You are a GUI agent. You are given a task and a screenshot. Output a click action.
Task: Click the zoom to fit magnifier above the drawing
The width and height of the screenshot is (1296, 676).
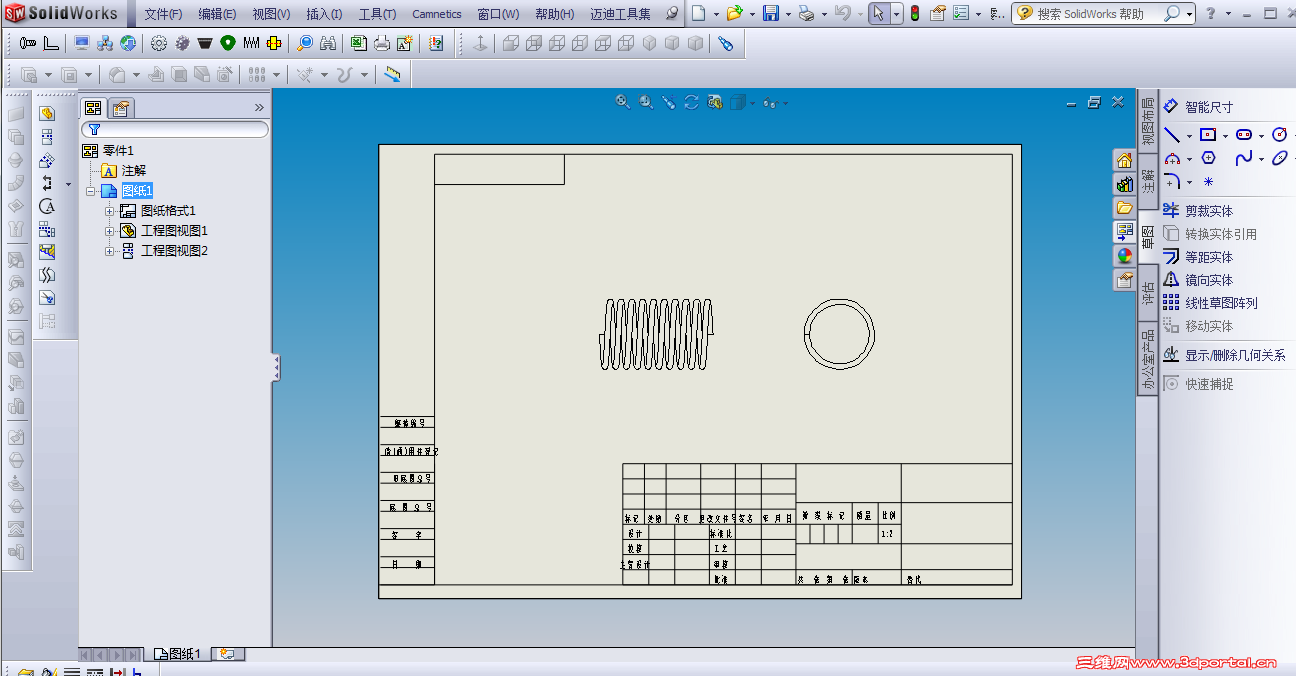coord(623,102)
